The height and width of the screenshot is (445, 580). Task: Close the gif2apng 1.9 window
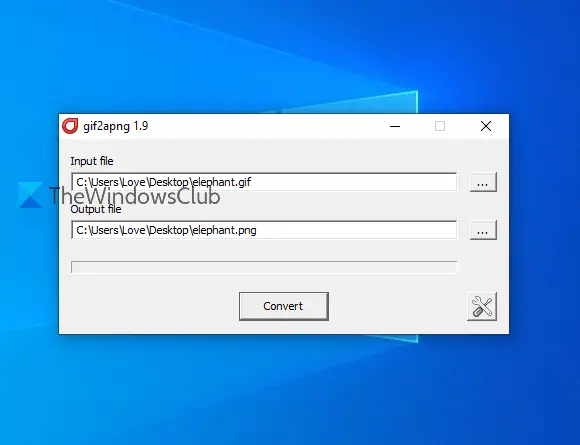pyautogui.click(x=486, y=126)
